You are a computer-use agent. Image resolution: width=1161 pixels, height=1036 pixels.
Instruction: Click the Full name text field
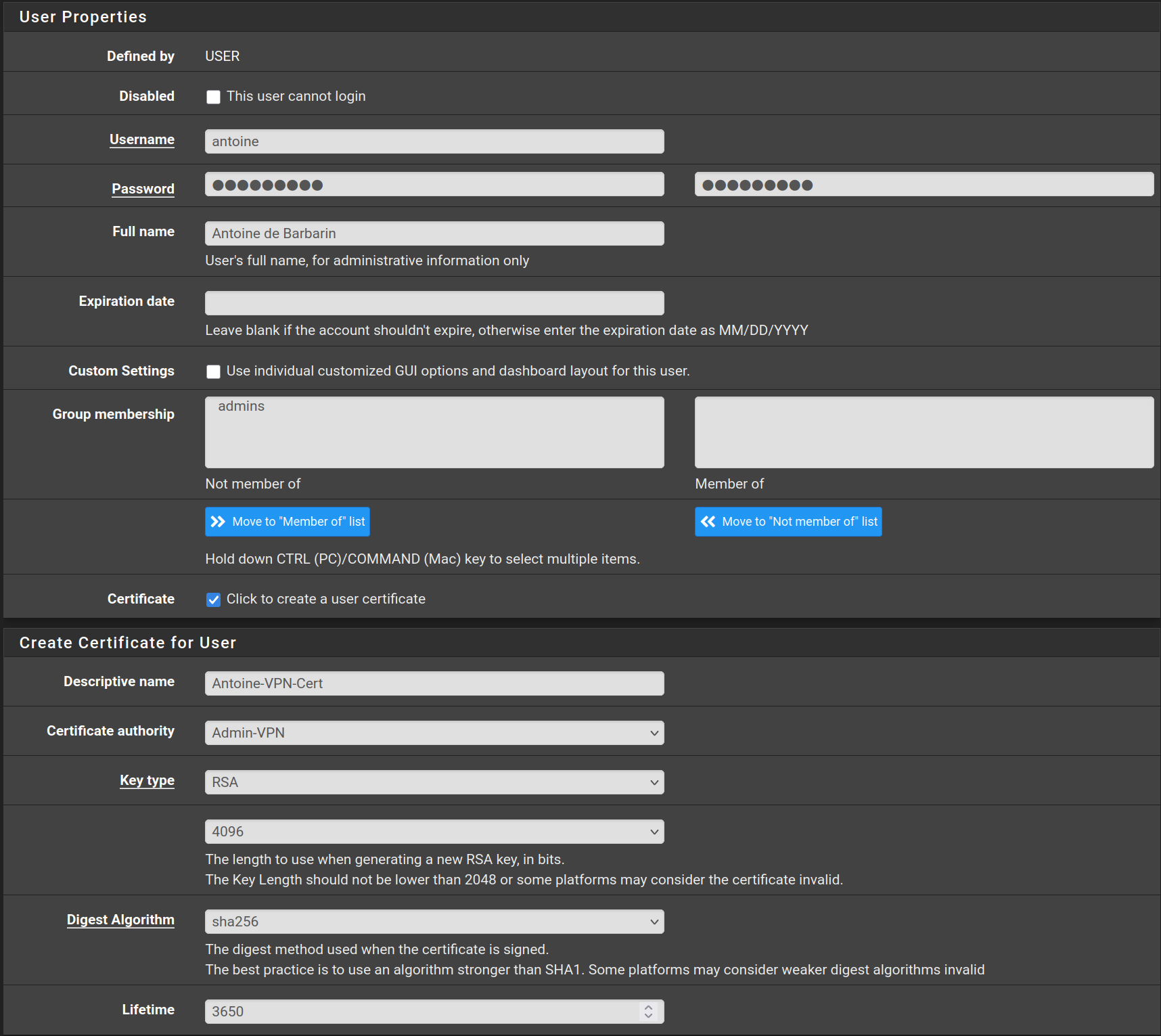(x=434, y=233)
